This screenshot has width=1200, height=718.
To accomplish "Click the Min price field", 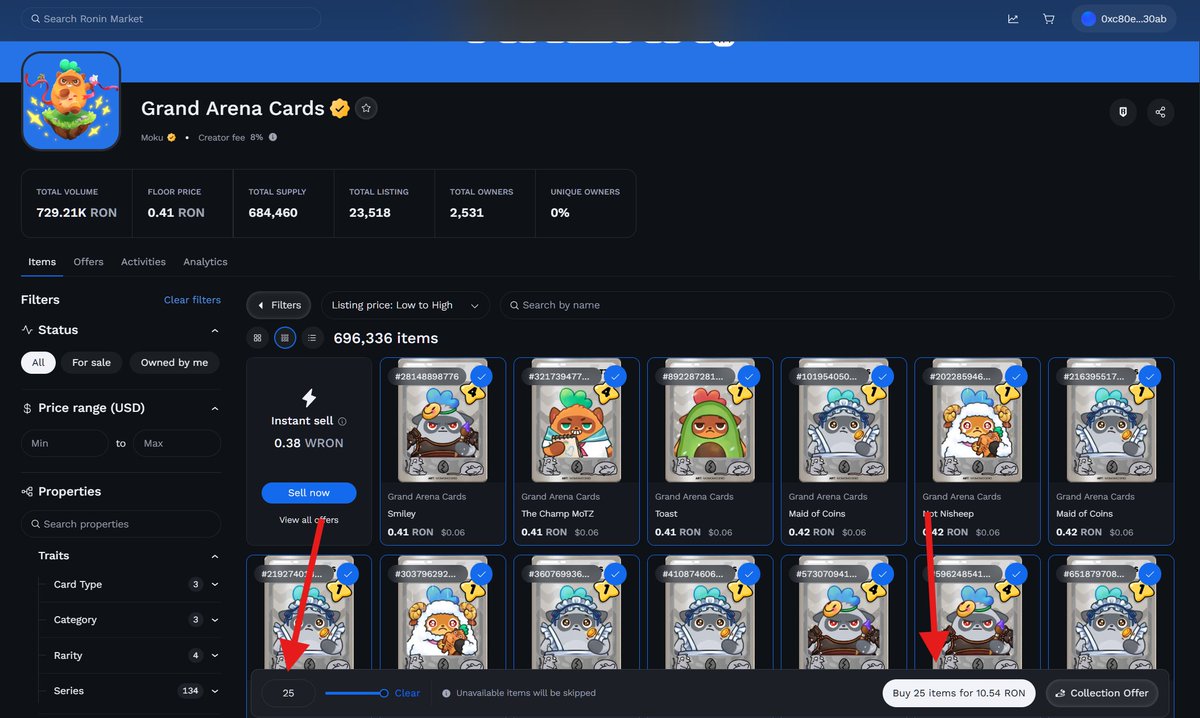I will [64, 443].
